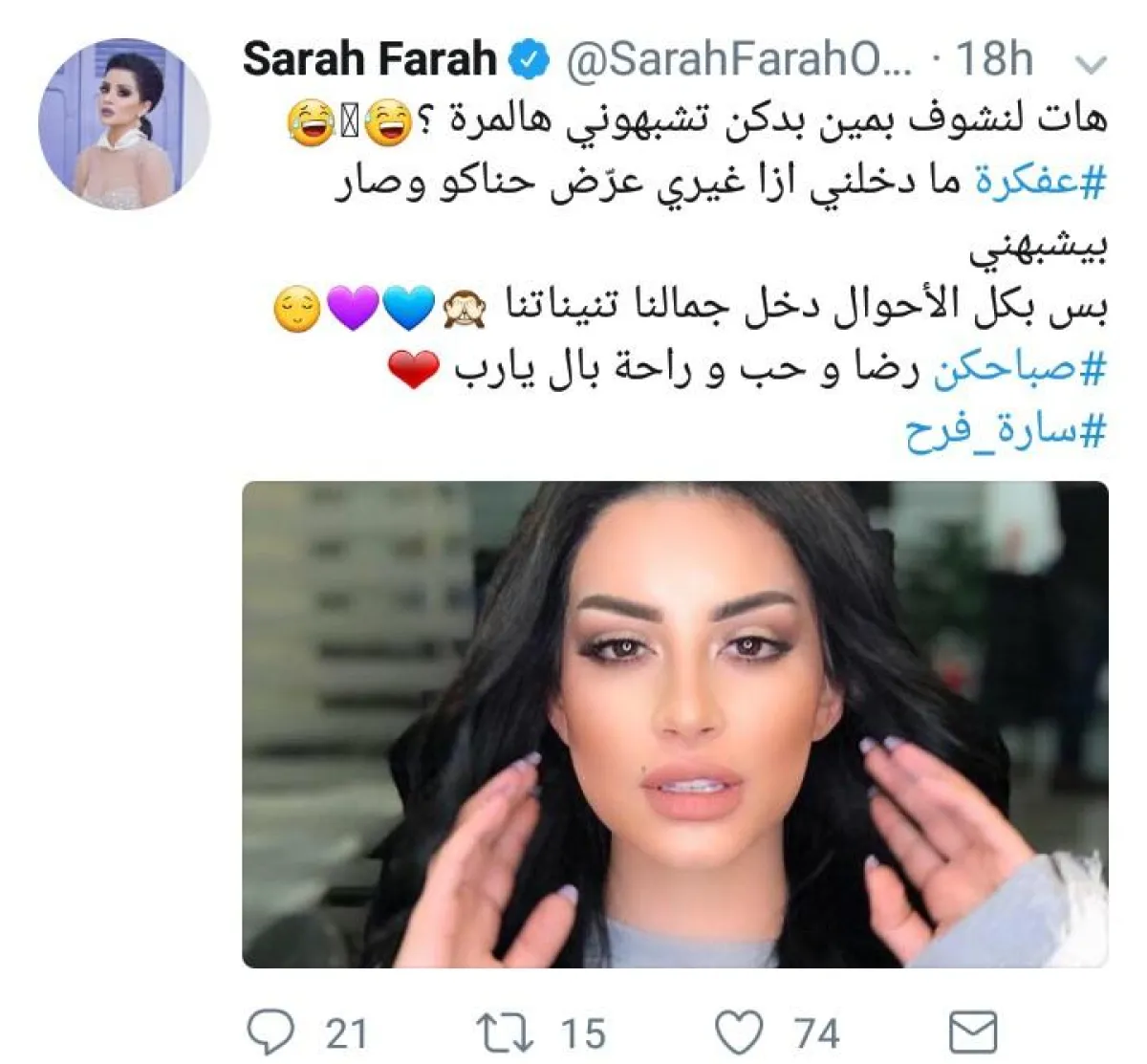Screen dimensions: 1147x1064
Task: Click the retweet count 15
Action: [582, 1034]
